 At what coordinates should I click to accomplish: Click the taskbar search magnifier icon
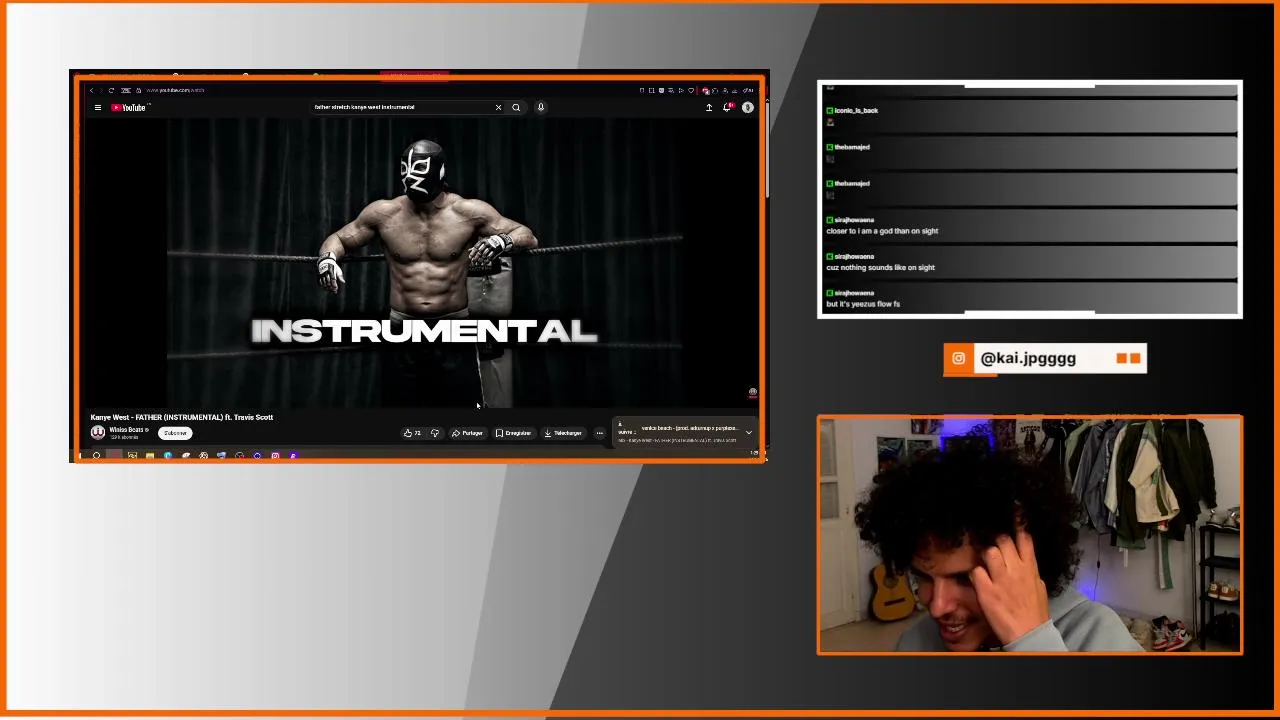[96, 456]
